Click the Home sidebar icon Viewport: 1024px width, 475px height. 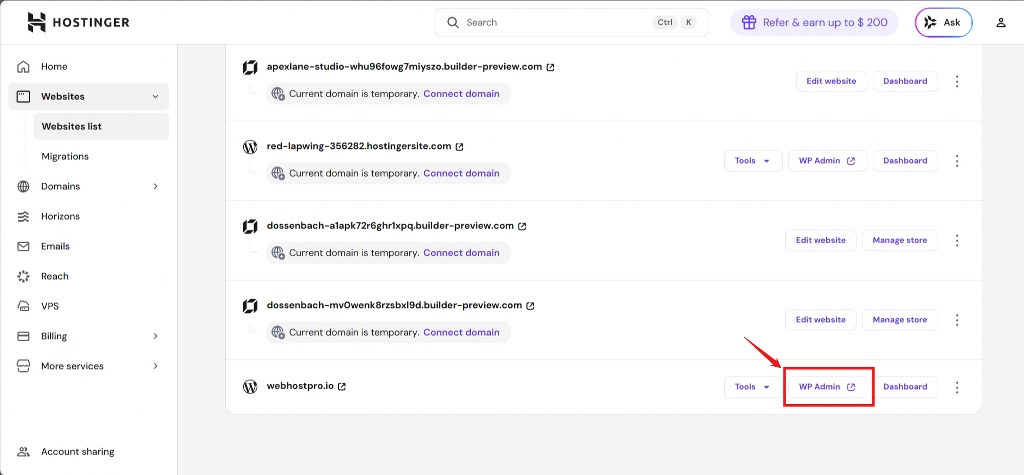coord(24,67)
